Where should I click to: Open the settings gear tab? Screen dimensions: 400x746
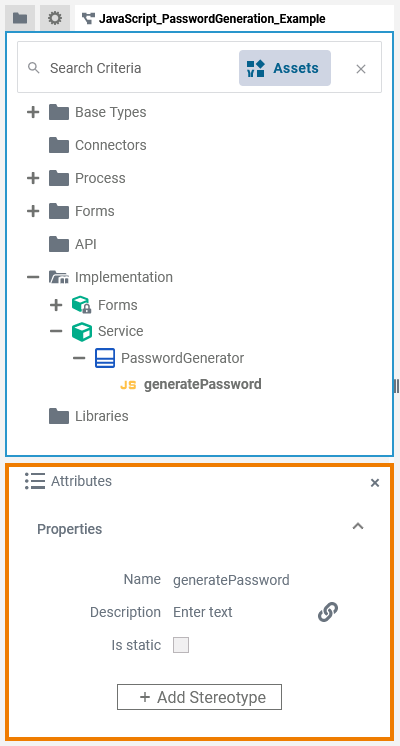point(55,19)
